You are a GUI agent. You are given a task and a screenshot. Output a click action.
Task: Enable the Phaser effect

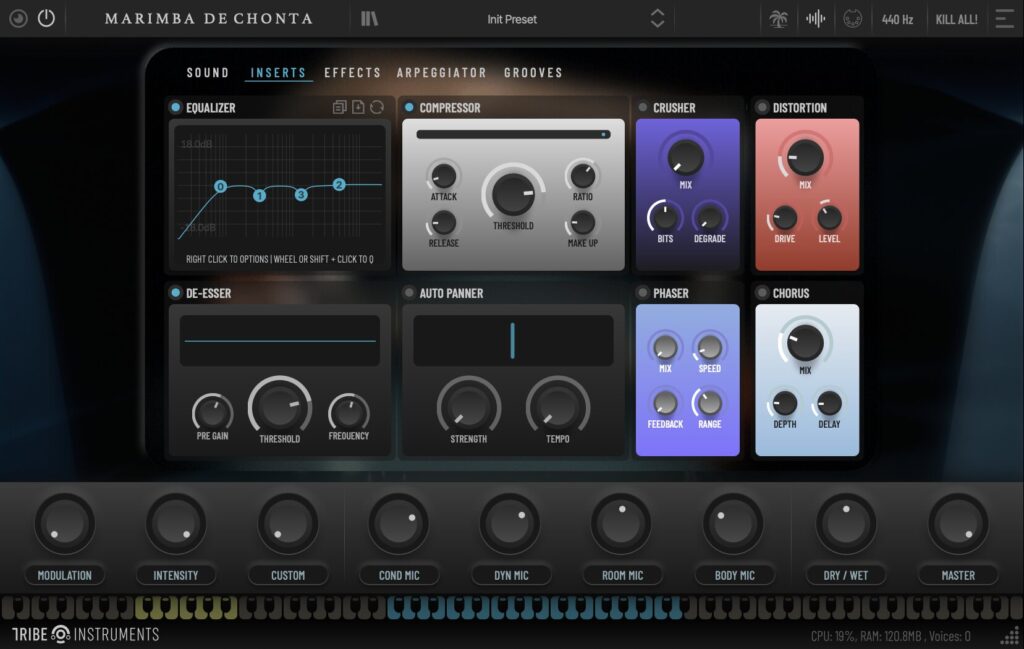(643, 293)
